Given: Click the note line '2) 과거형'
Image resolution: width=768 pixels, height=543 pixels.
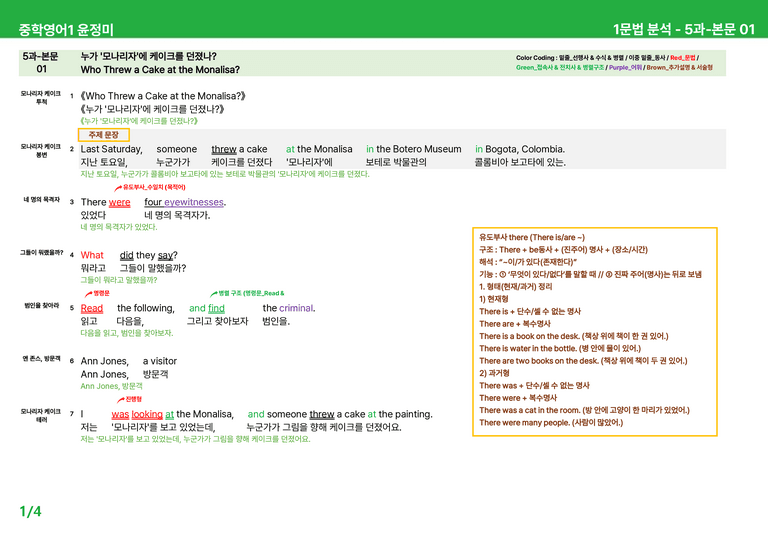Looking at the screenshot, I should (494, 373).
